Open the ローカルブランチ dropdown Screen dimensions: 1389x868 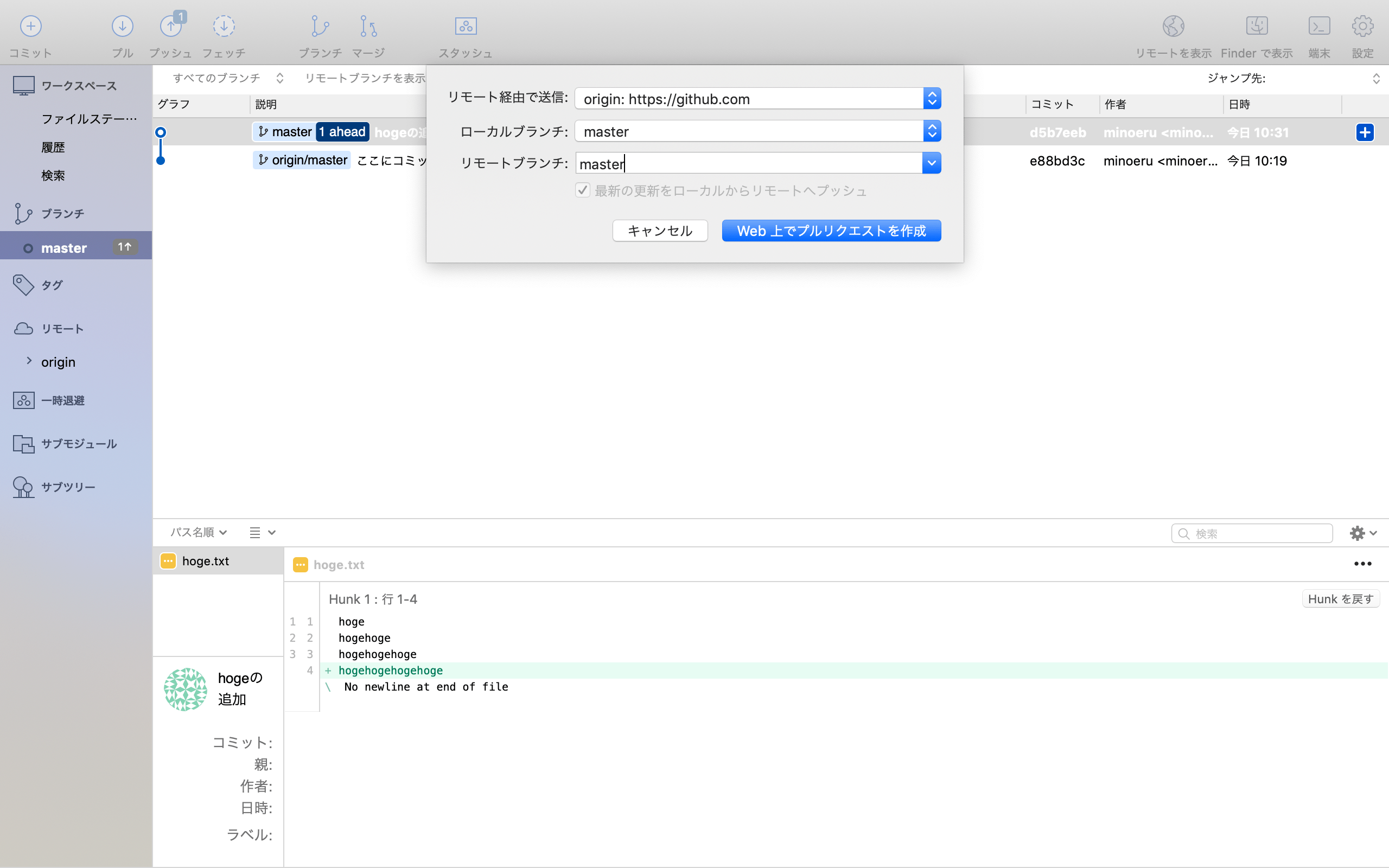932,131
